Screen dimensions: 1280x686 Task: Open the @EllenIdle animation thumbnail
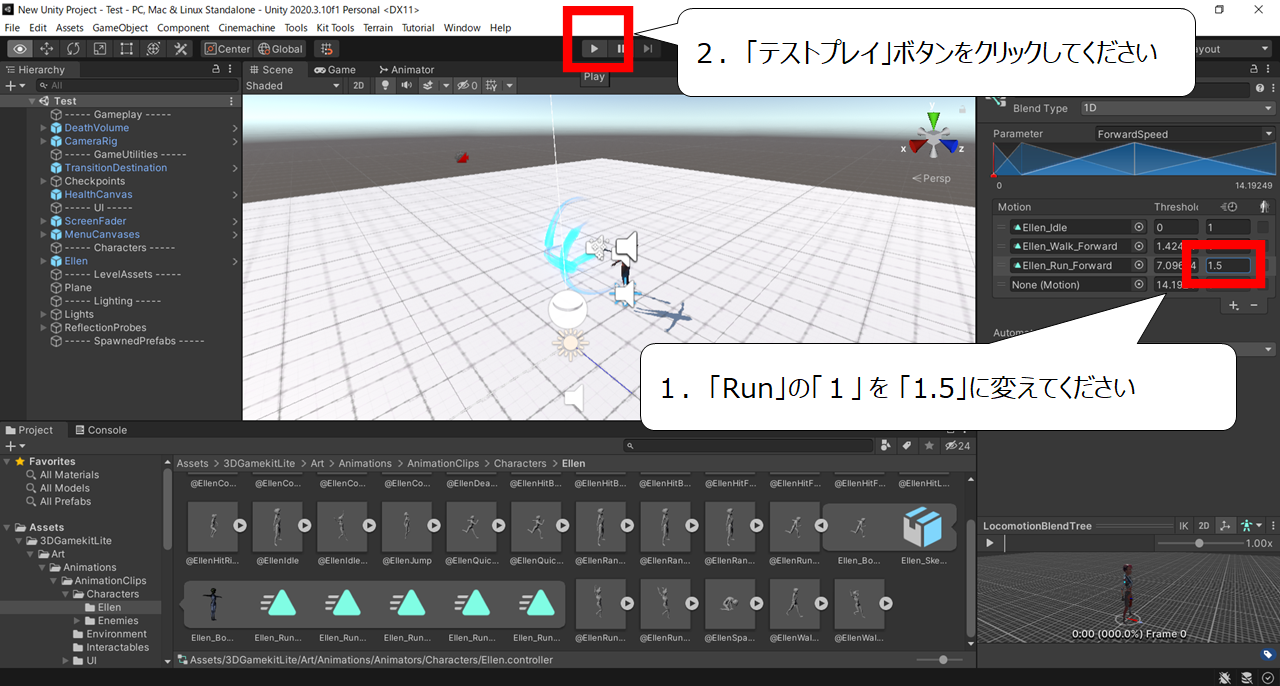pyautogui.click(x=277, y=525)
